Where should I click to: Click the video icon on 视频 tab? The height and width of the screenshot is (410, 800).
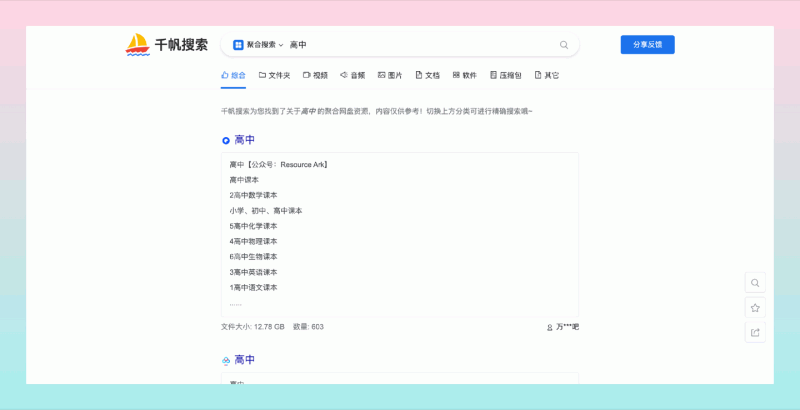click(307, 75)
